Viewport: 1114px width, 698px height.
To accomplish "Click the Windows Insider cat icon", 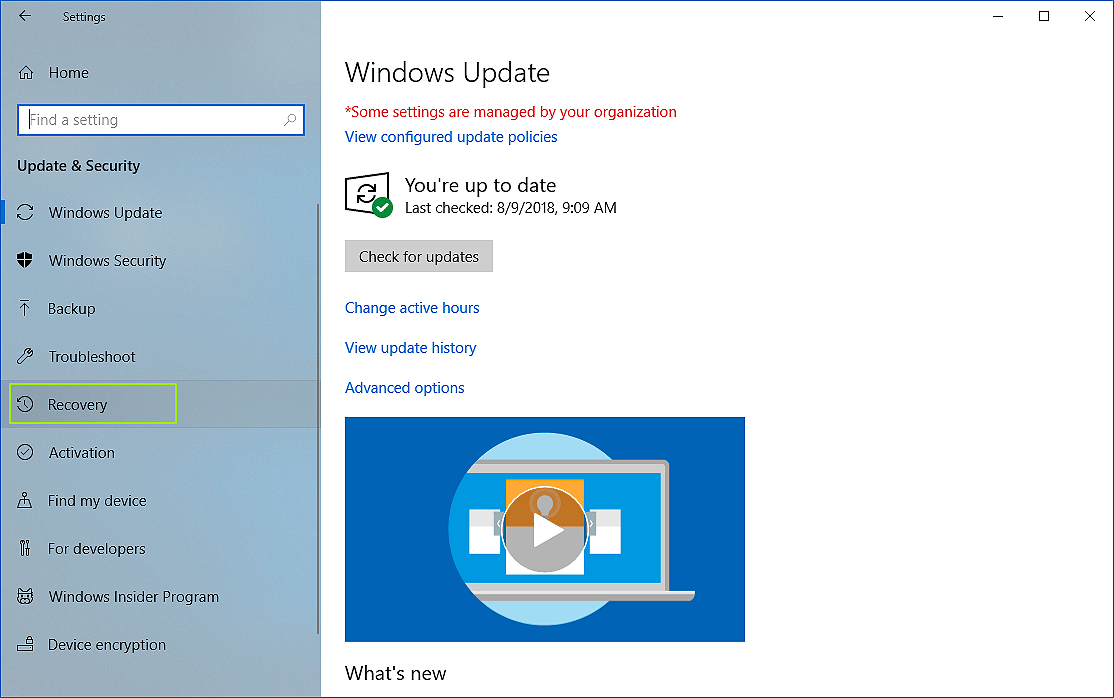I will [x=25, y=596].
